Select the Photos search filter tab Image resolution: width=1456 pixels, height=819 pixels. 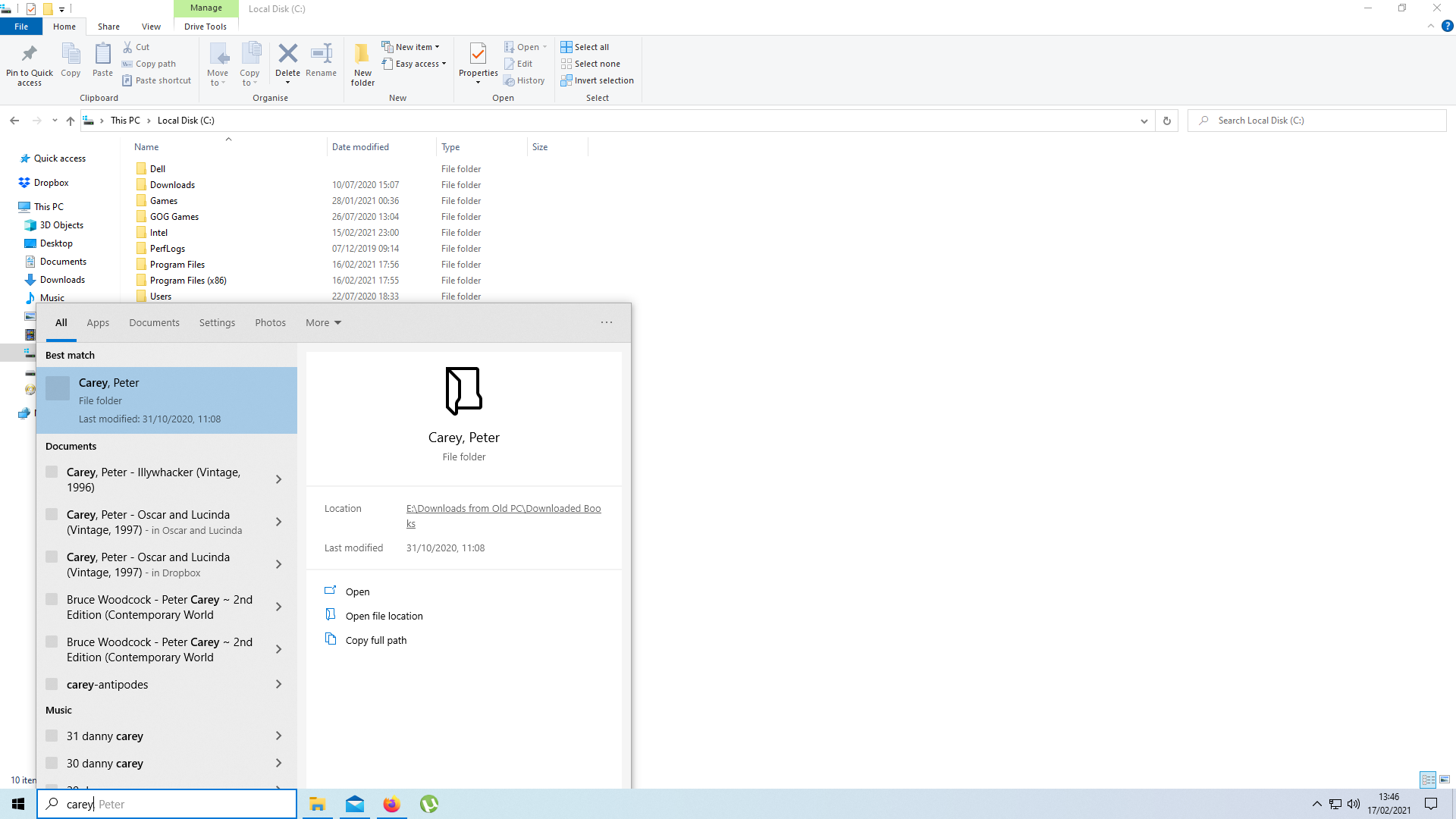(x=270, y=322)
